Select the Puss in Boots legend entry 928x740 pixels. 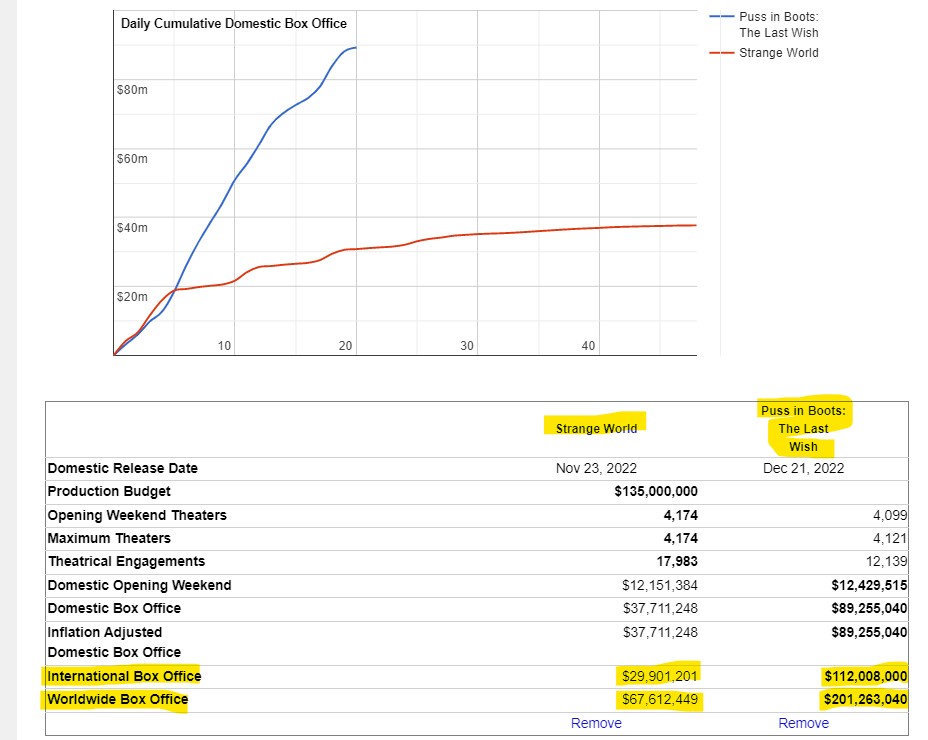(778, 25)
